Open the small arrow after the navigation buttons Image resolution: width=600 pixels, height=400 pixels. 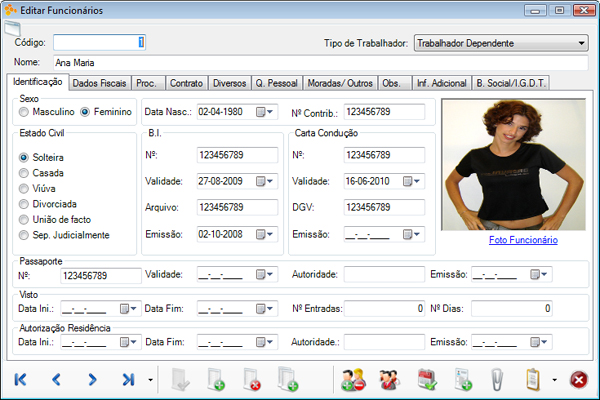point(150,380)
